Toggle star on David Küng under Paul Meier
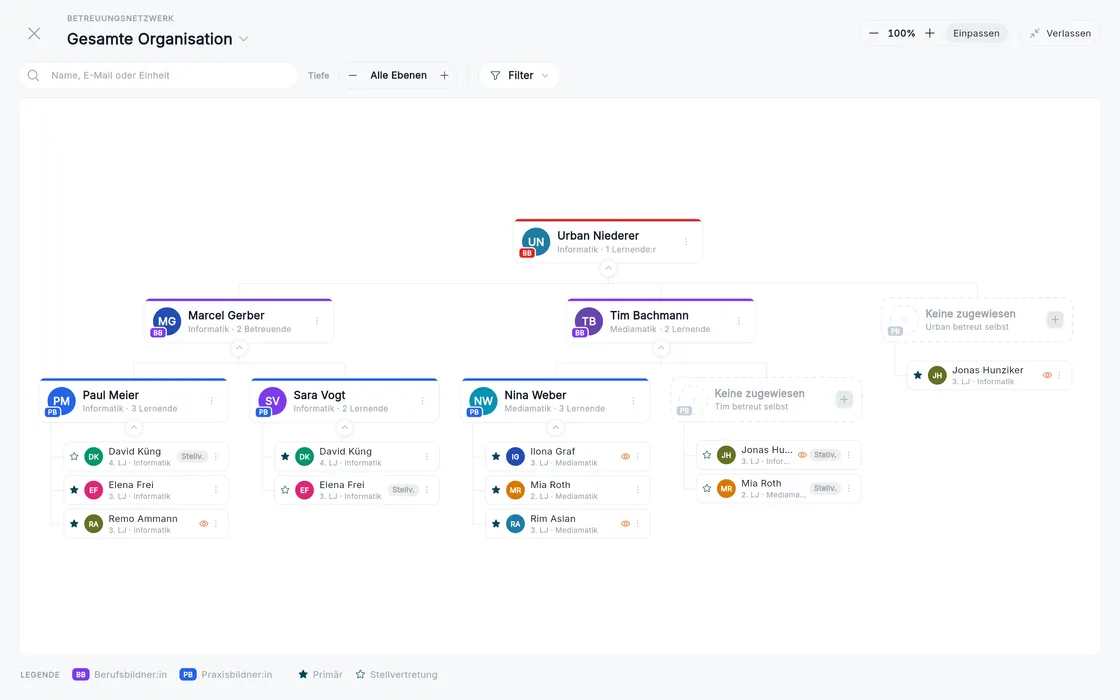 click(74, 456)
